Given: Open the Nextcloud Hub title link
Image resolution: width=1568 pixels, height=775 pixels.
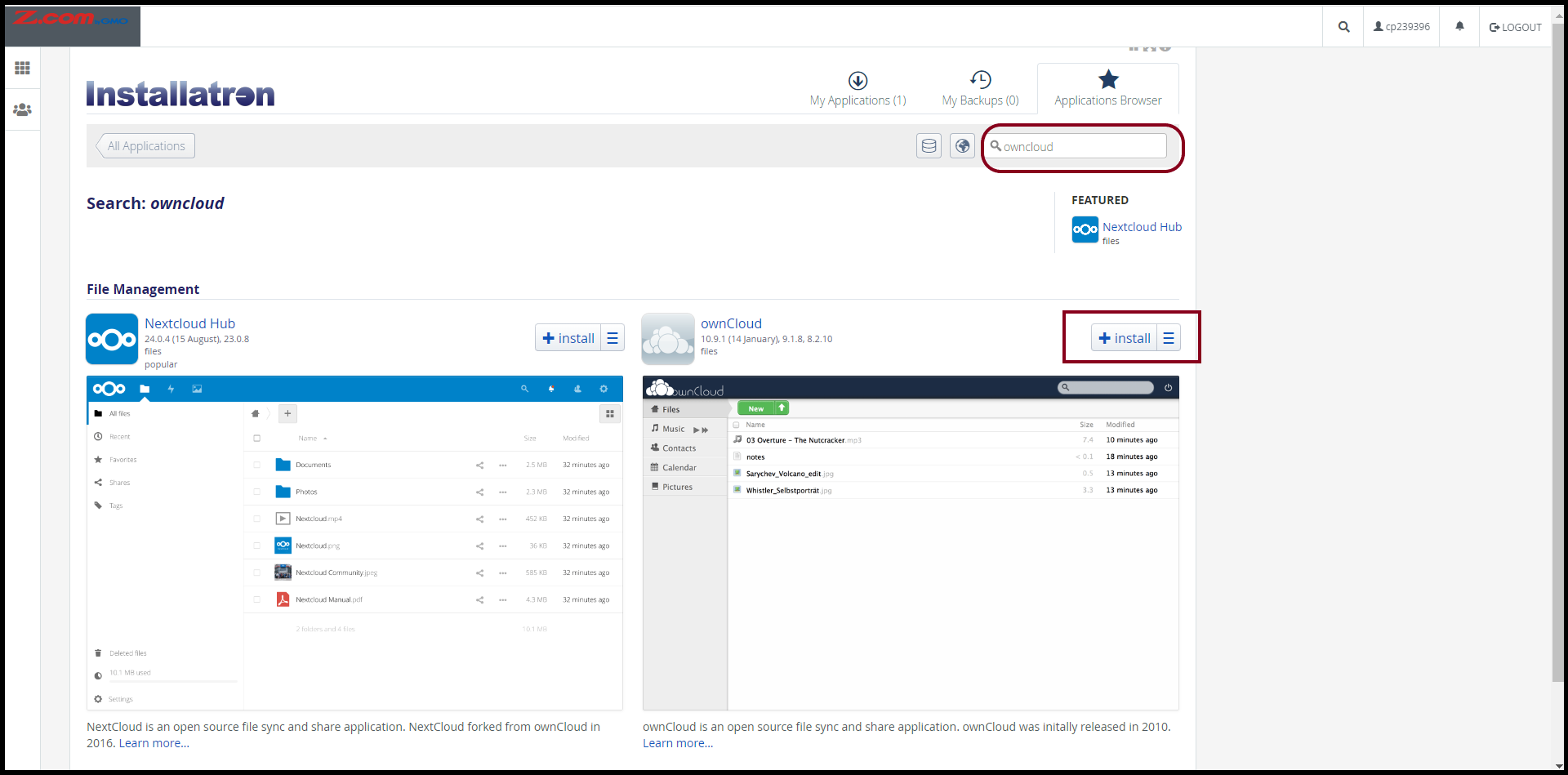Looking at the screenshot, I should 189,323.
